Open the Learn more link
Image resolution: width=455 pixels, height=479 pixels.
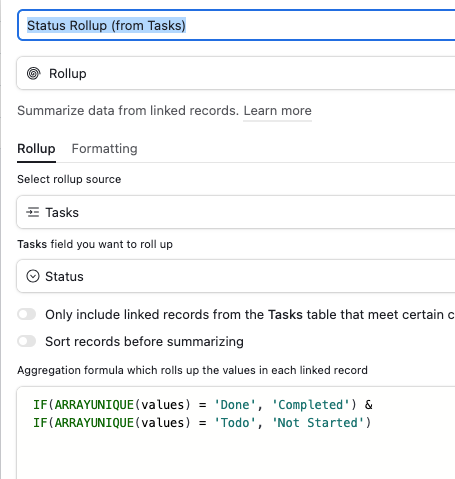coord(277,111)
